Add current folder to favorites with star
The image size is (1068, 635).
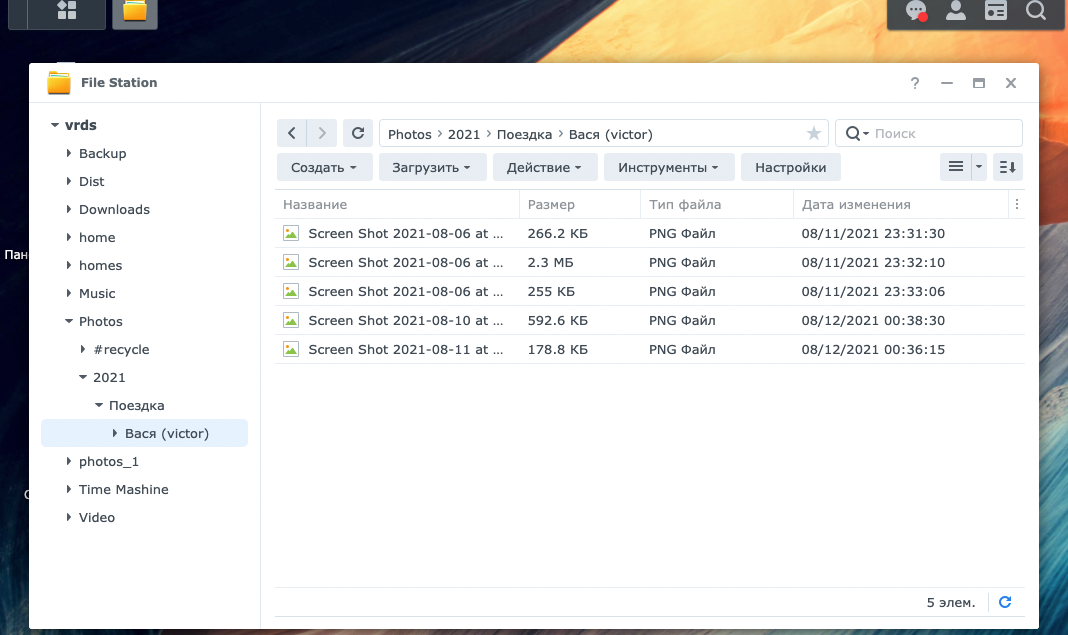point(813,134)
